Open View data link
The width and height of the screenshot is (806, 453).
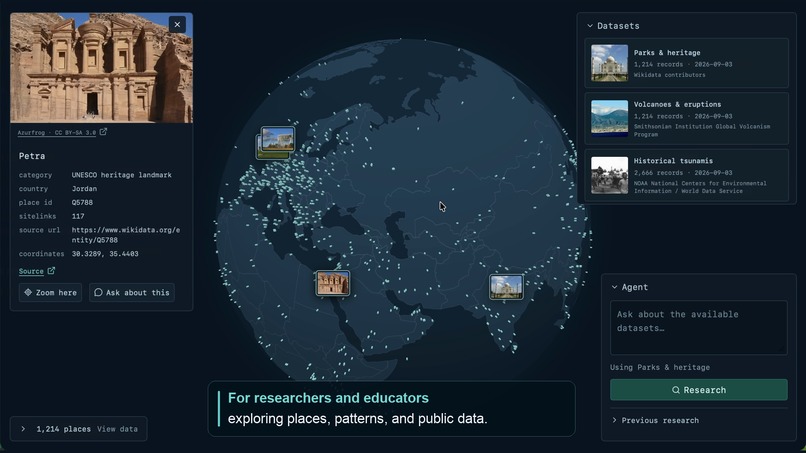pos(117,429)
